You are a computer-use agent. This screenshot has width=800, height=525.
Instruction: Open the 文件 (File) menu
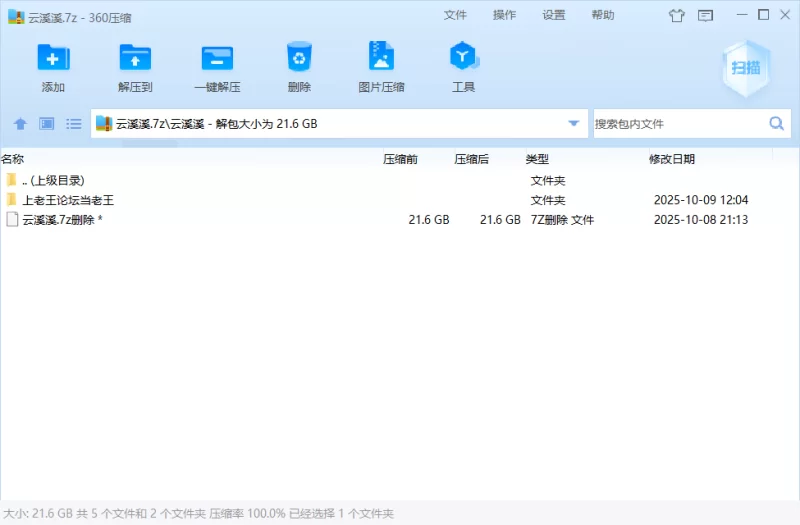click(x=455, y=15)
